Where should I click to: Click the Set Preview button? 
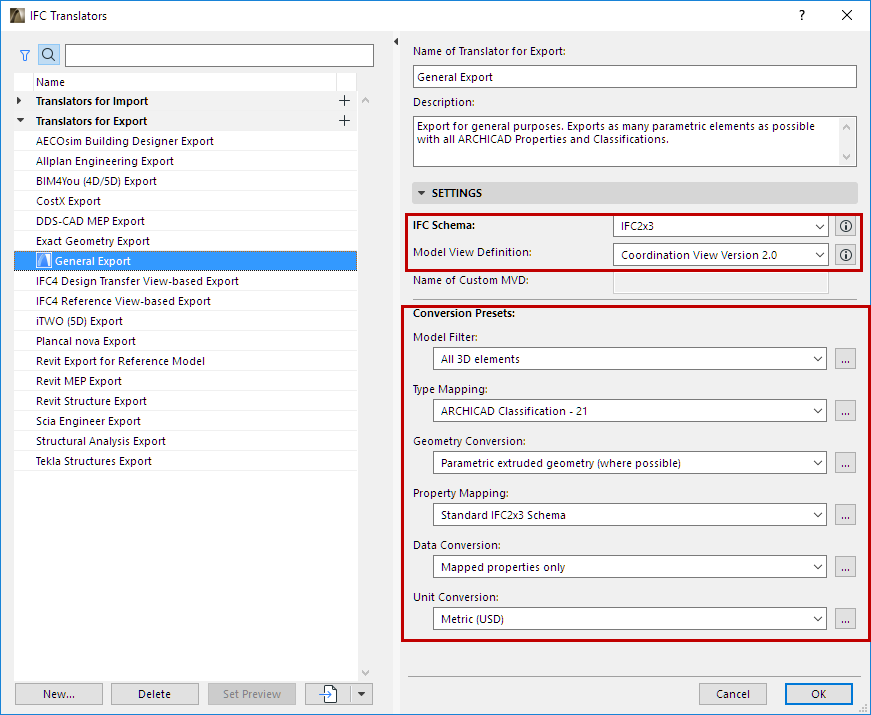252,694
